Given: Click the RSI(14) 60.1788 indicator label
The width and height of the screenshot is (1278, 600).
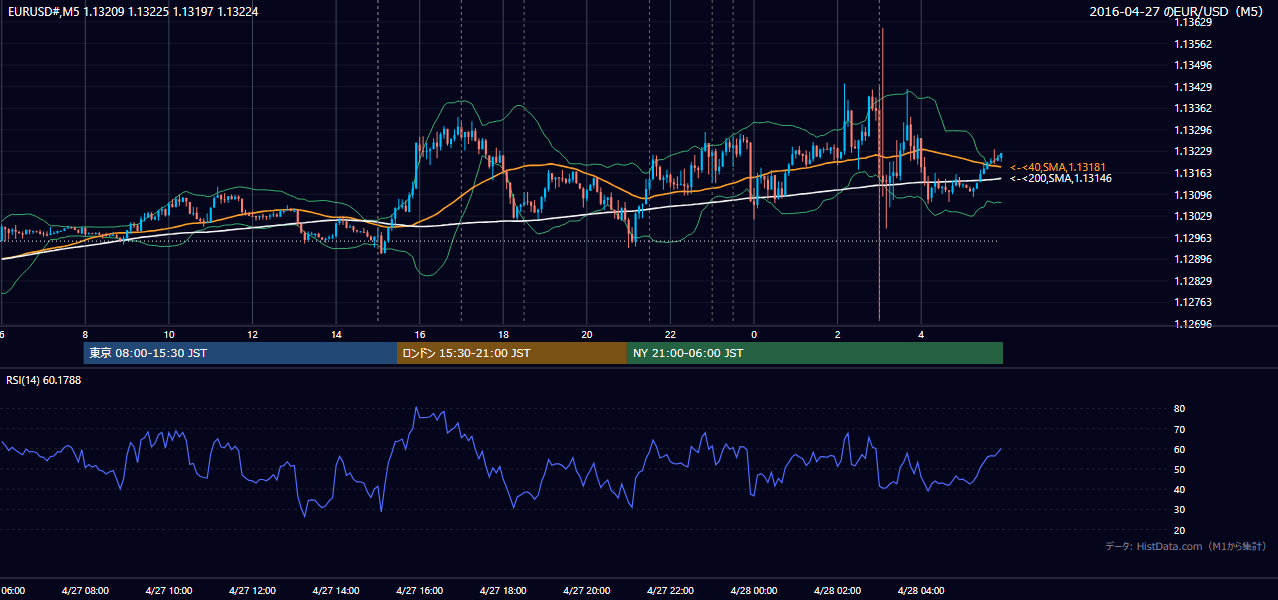Looking at the screenshot, I should [44, 380].
